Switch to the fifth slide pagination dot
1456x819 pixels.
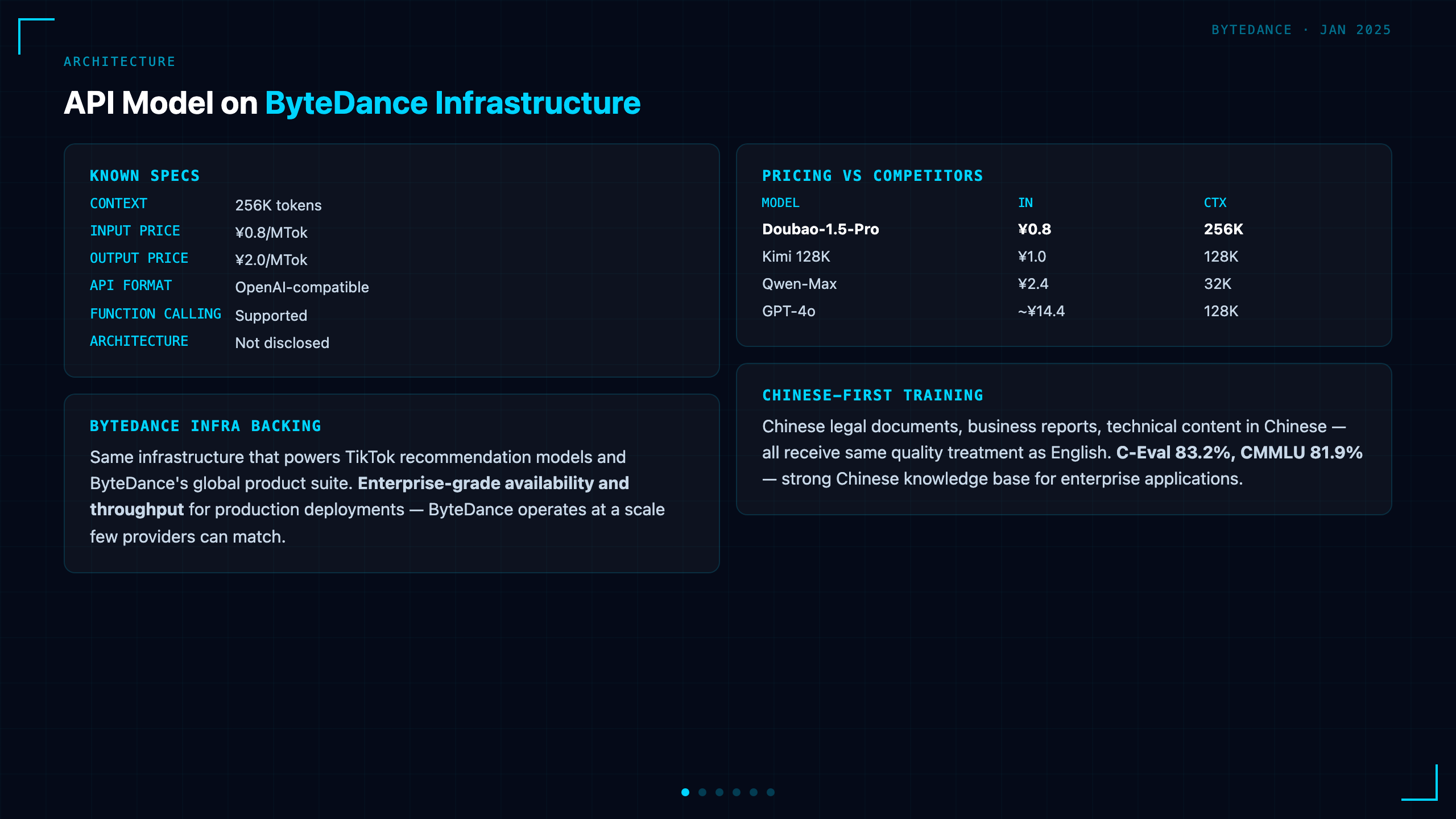coord(754,792)
